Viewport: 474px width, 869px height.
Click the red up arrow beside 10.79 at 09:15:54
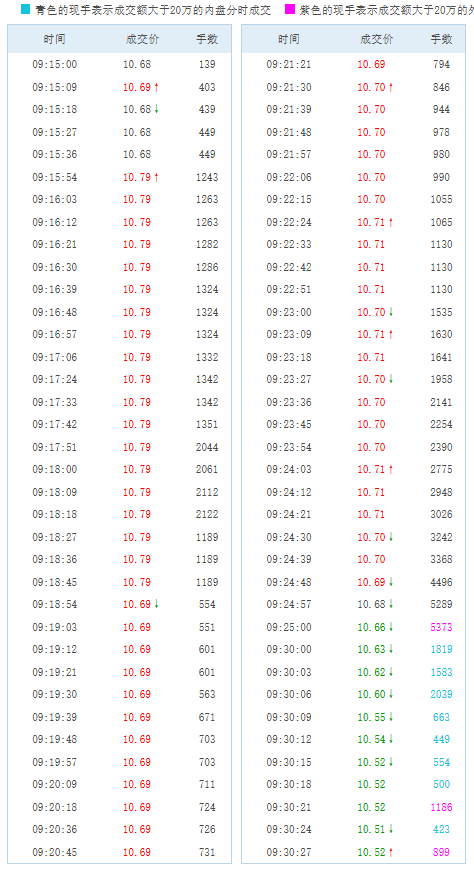pos(157,177)
